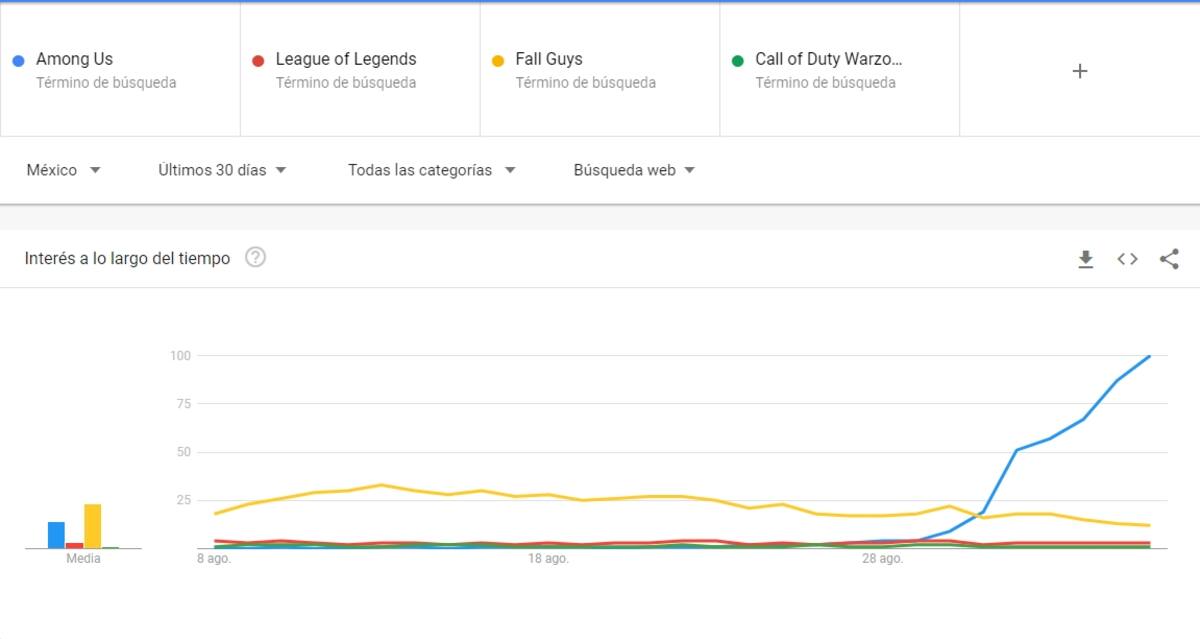Click the Among Us line peak at 100
The image size is (1200, 639).
click(x=1150, y=356)
